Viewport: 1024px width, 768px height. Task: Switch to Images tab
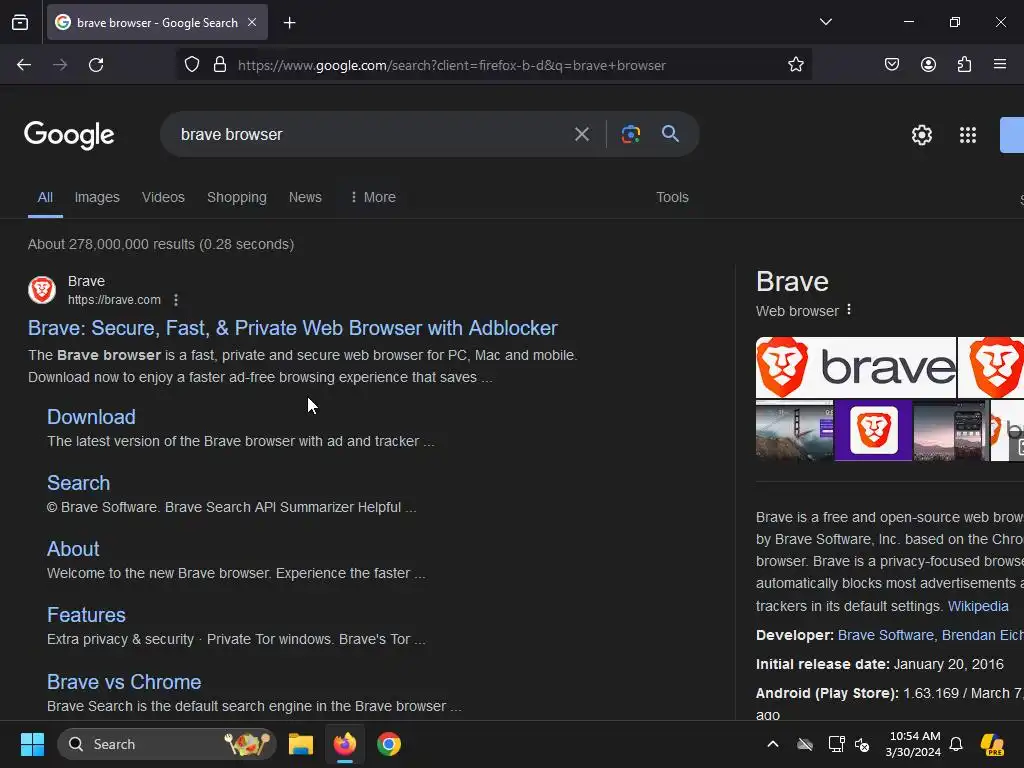pos(97,197)
